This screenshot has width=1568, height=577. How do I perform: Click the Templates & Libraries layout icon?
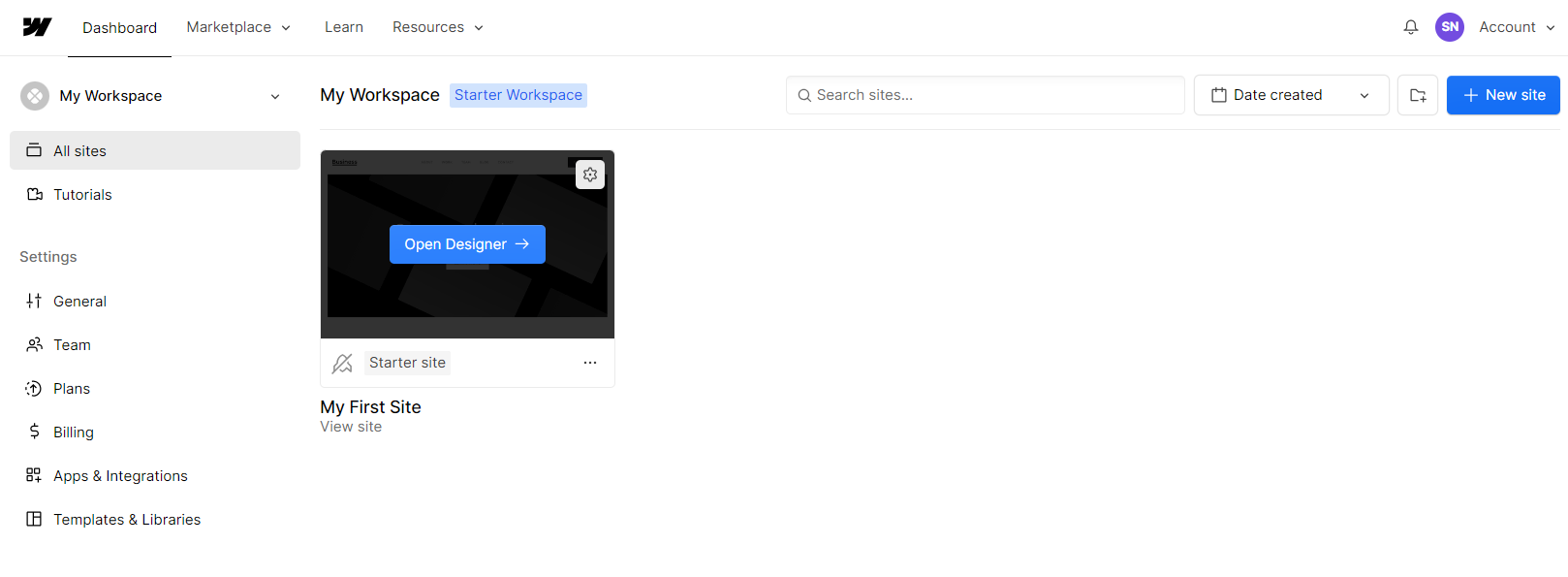click(x=34, y=519)
